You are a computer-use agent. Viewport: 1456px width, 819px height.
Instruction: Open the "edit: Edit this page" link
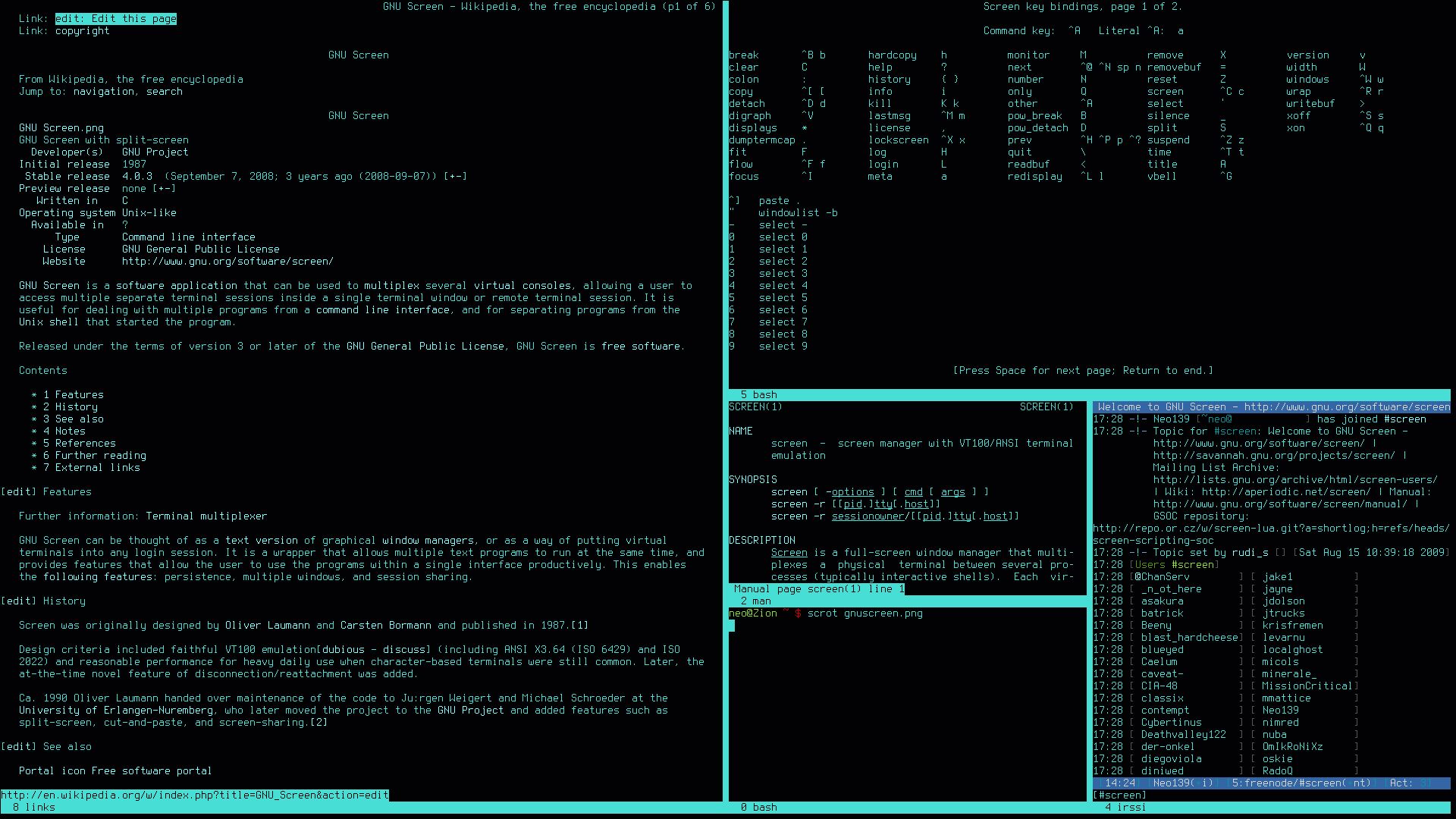coord(115,18)
